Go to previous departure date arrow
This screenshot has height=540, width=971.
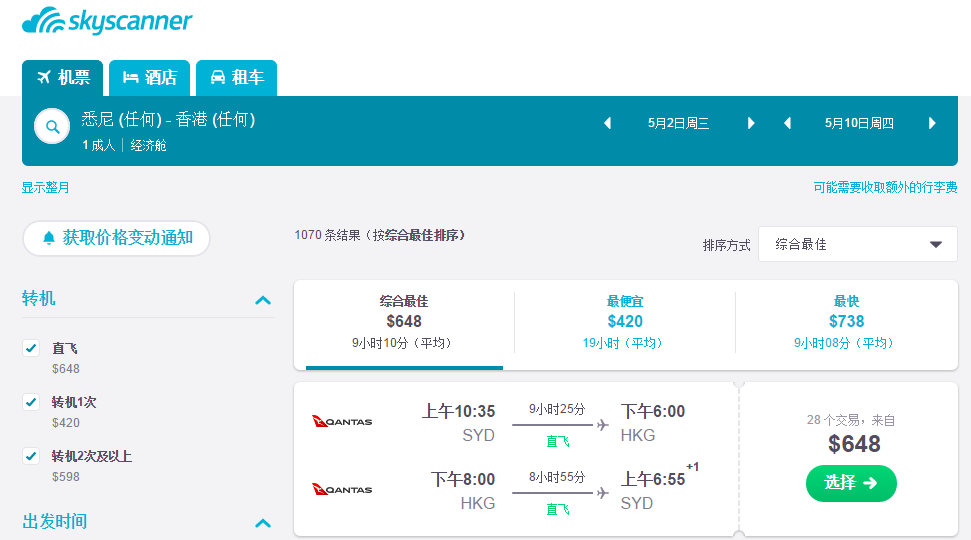[607, 123]
